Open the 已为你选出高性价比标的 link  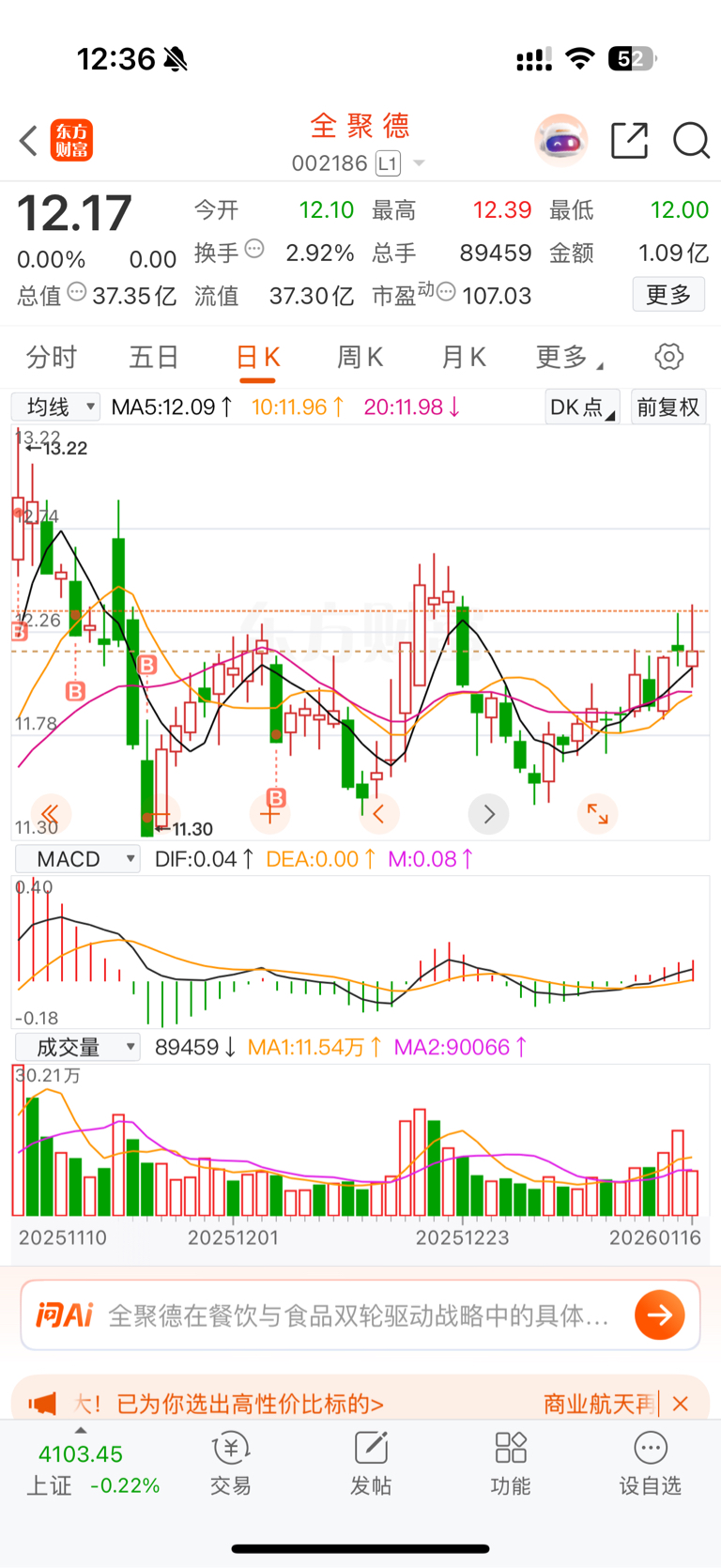[250, 1404]
